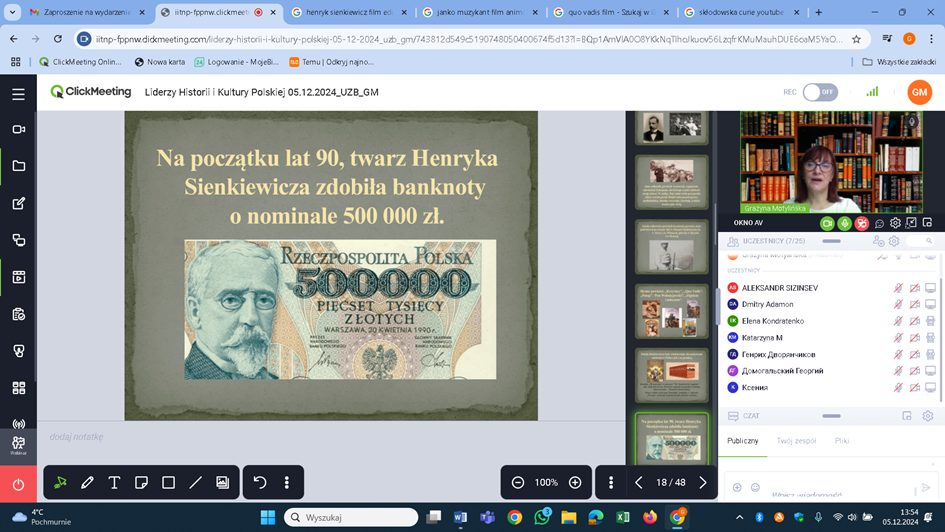Click the red power end-event button
Image resolution: width=945 pixels, height=532 pixels.
pos(18,484)
